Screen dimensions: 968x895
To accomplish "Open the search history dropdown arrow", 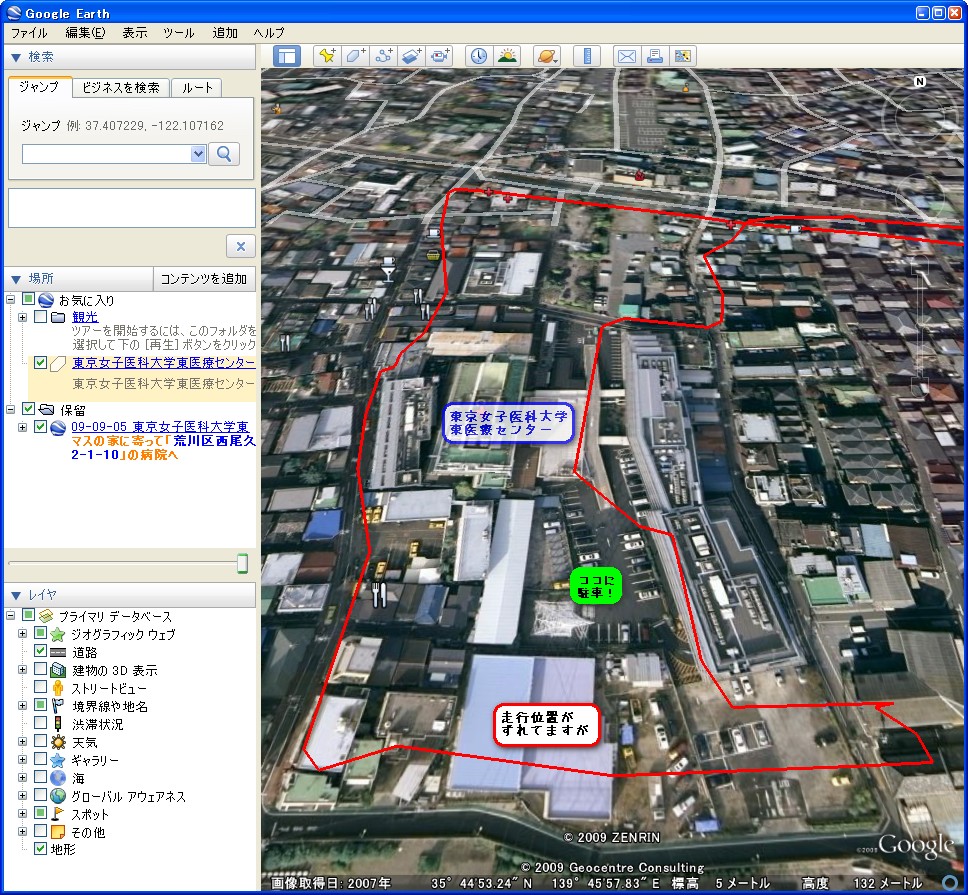I will (x=198, y=153).
